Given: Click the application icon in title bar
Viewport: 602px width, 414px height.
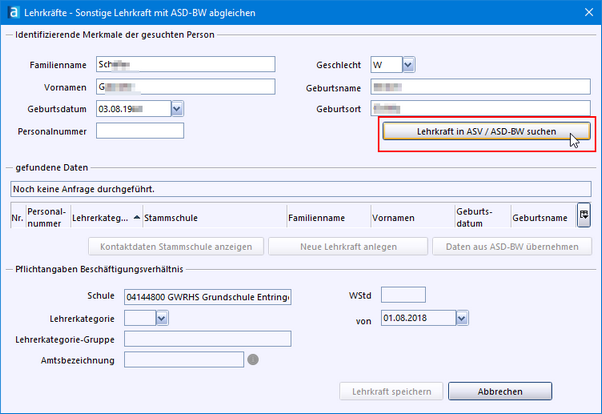Looking at the screenshot, I should (12, 11).
